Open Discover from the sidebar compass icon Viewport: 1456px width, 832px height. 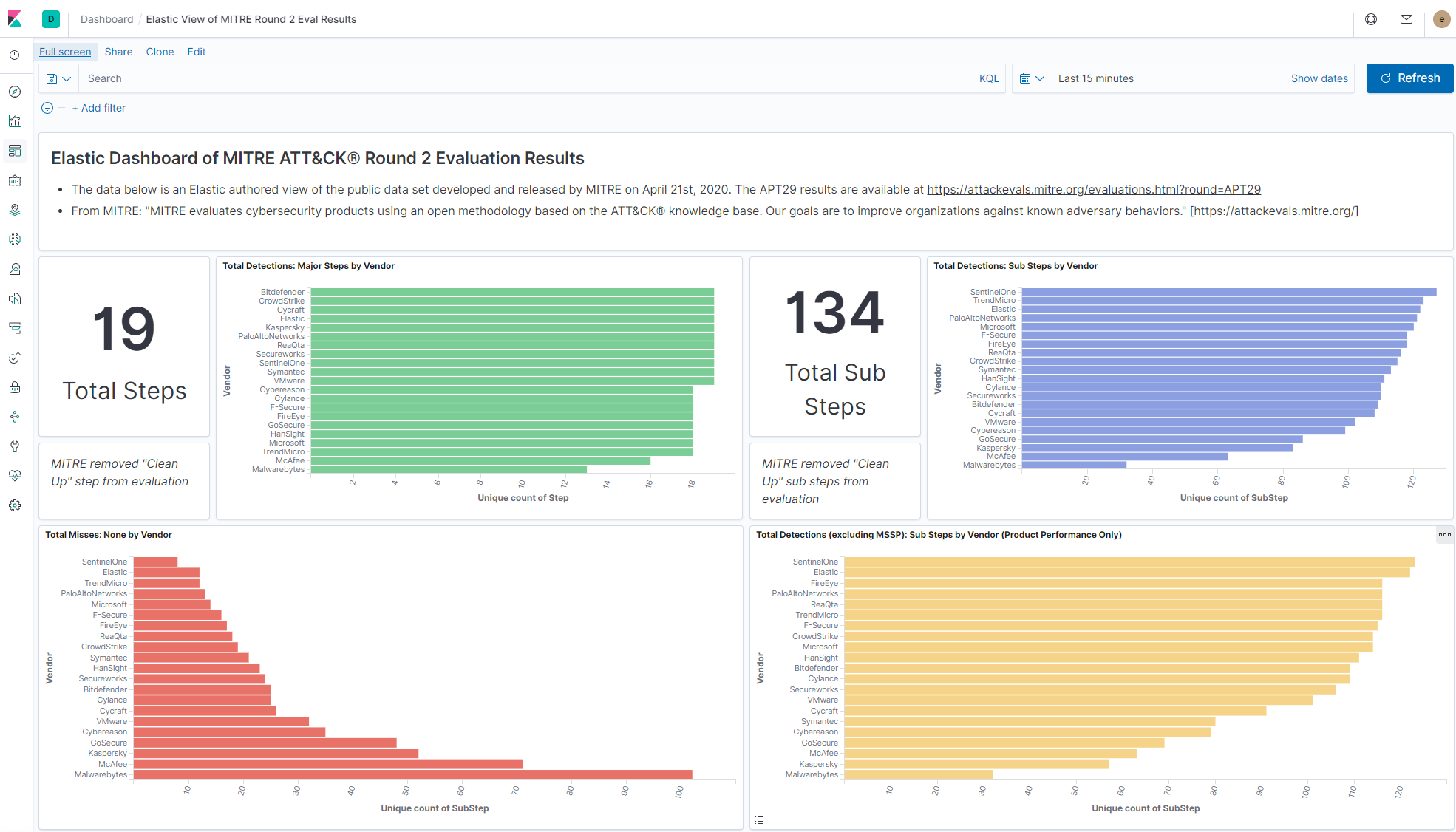[x=15, y=92]
